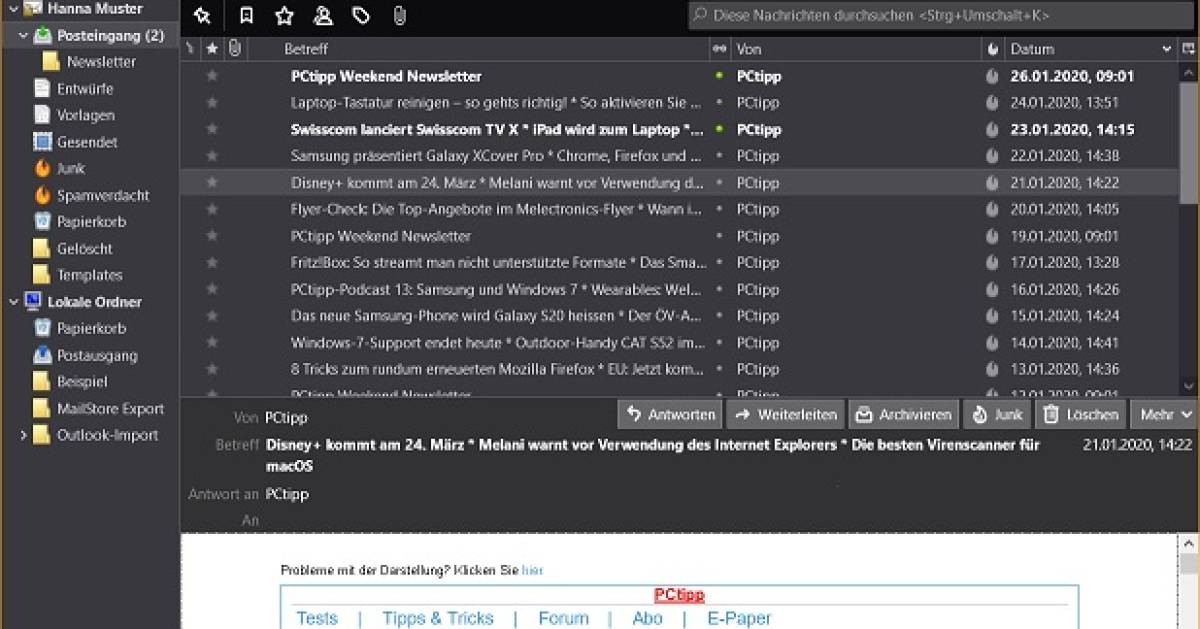Sort by the read-status glasses column icon
The image size is (1200, 629).
tap(719, 49)
